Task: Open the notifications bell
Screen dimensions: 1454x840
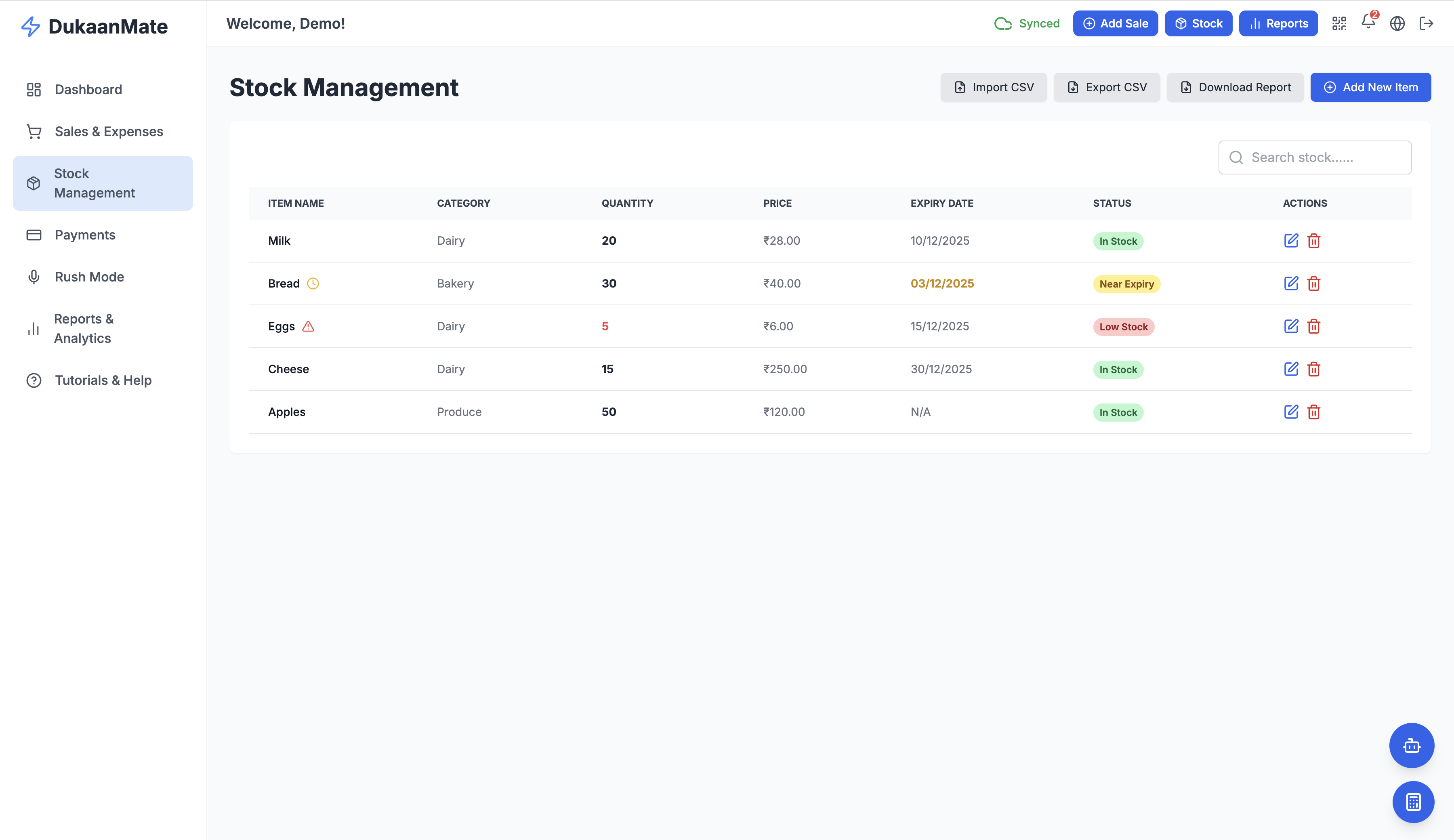Action: (x=1368, y=23)
